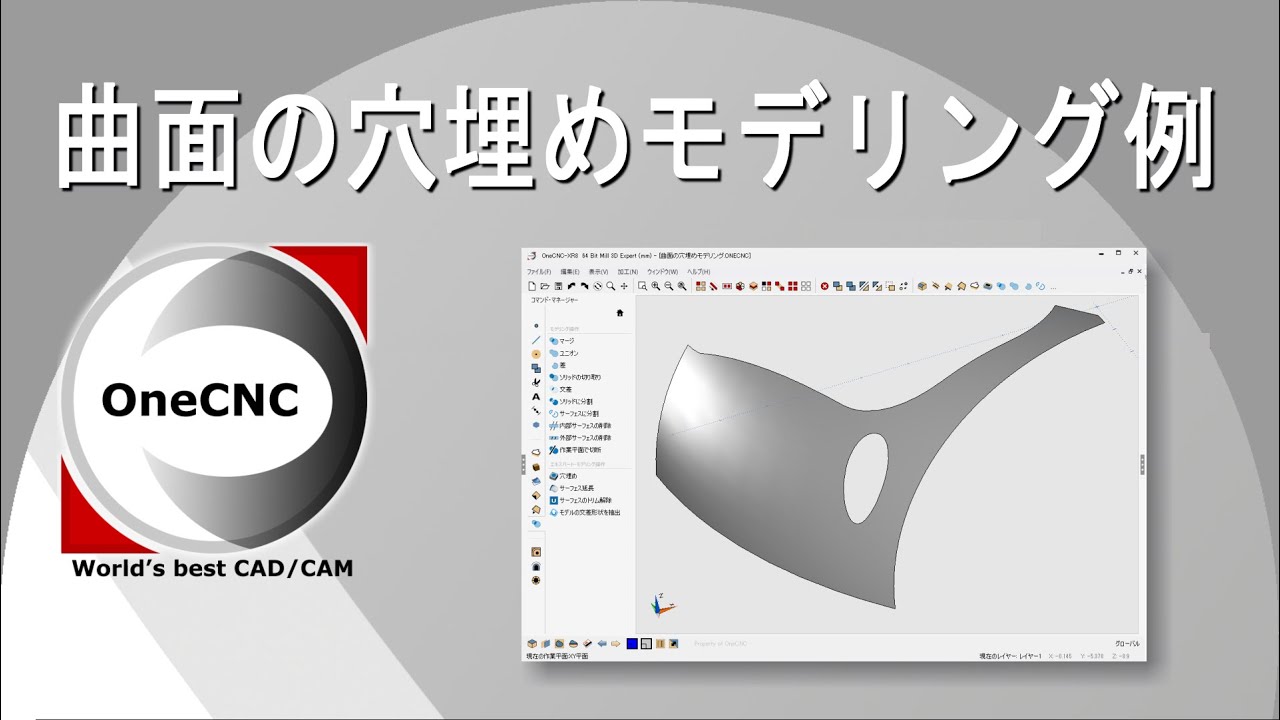
Task: Click the zoom fit all icon
Action: tap(681, 286)
